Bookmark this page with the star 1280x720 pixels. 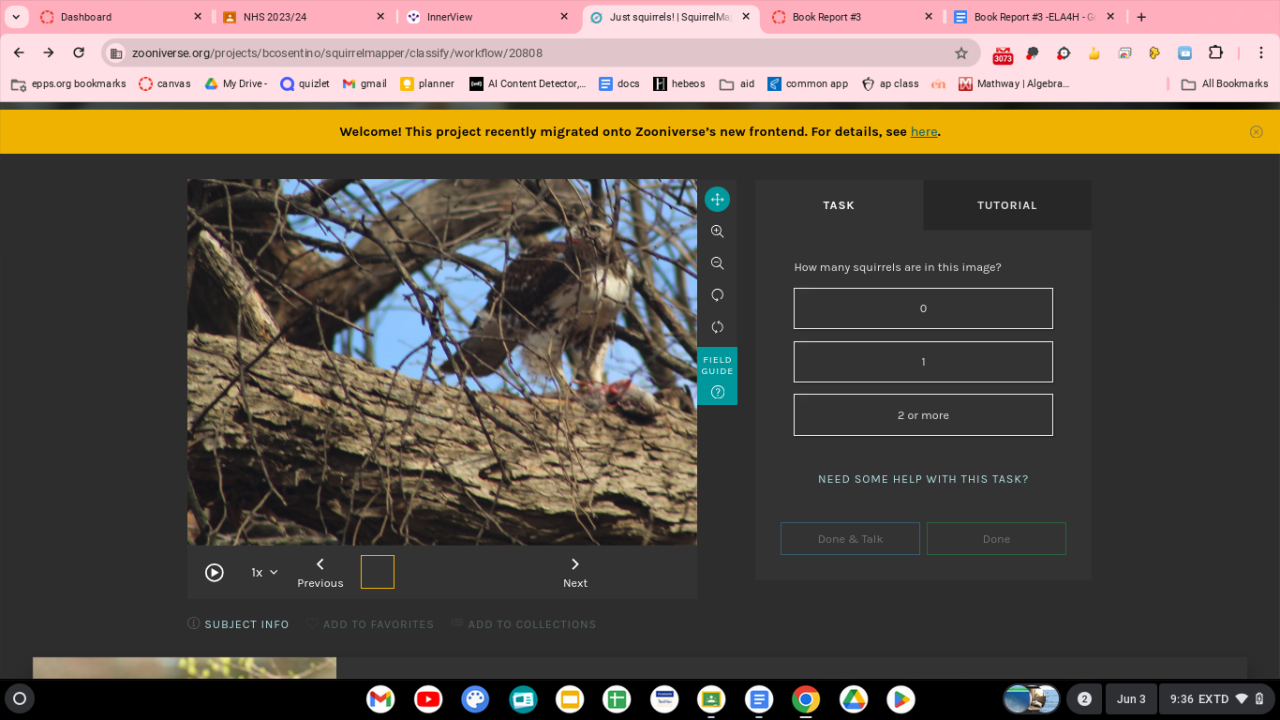(961, 53)
